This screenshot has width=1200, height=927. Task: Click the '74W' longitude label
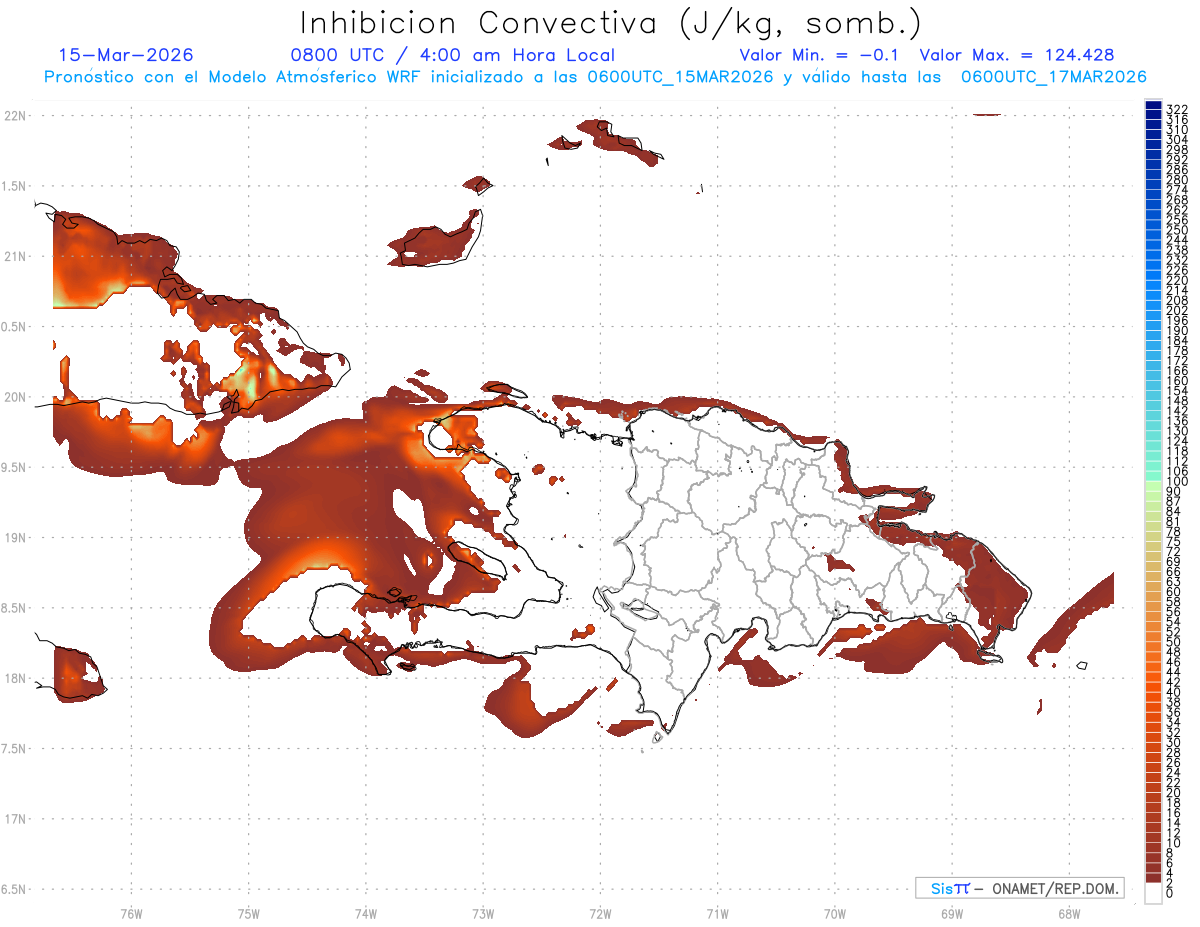click(x=366, y=912)
